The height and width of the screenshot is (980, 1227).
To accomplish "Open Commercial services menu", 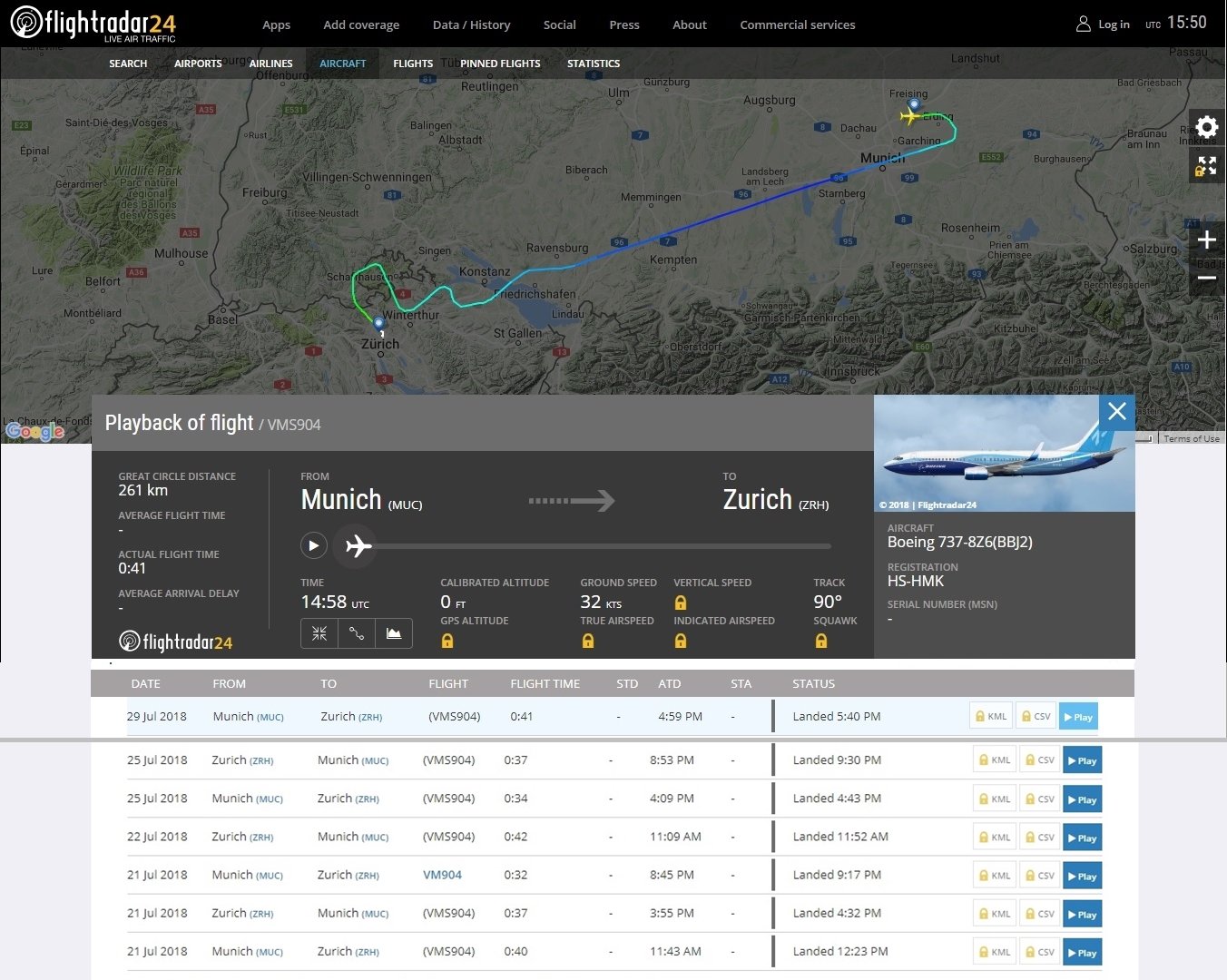I will (x=798, y=24).
